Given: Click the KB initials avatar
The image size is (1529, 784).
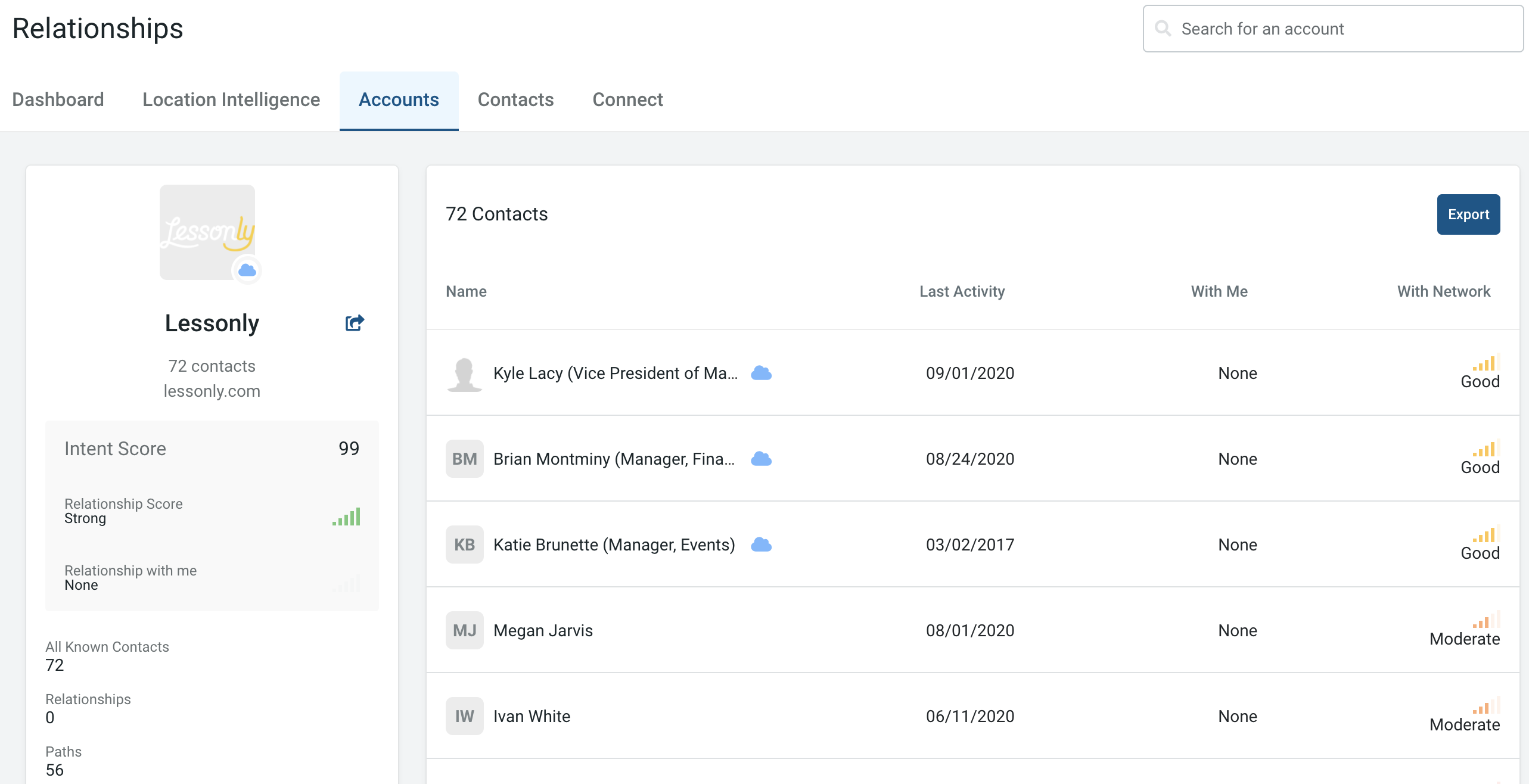Looking at the screenshot, I should [464, 545].
